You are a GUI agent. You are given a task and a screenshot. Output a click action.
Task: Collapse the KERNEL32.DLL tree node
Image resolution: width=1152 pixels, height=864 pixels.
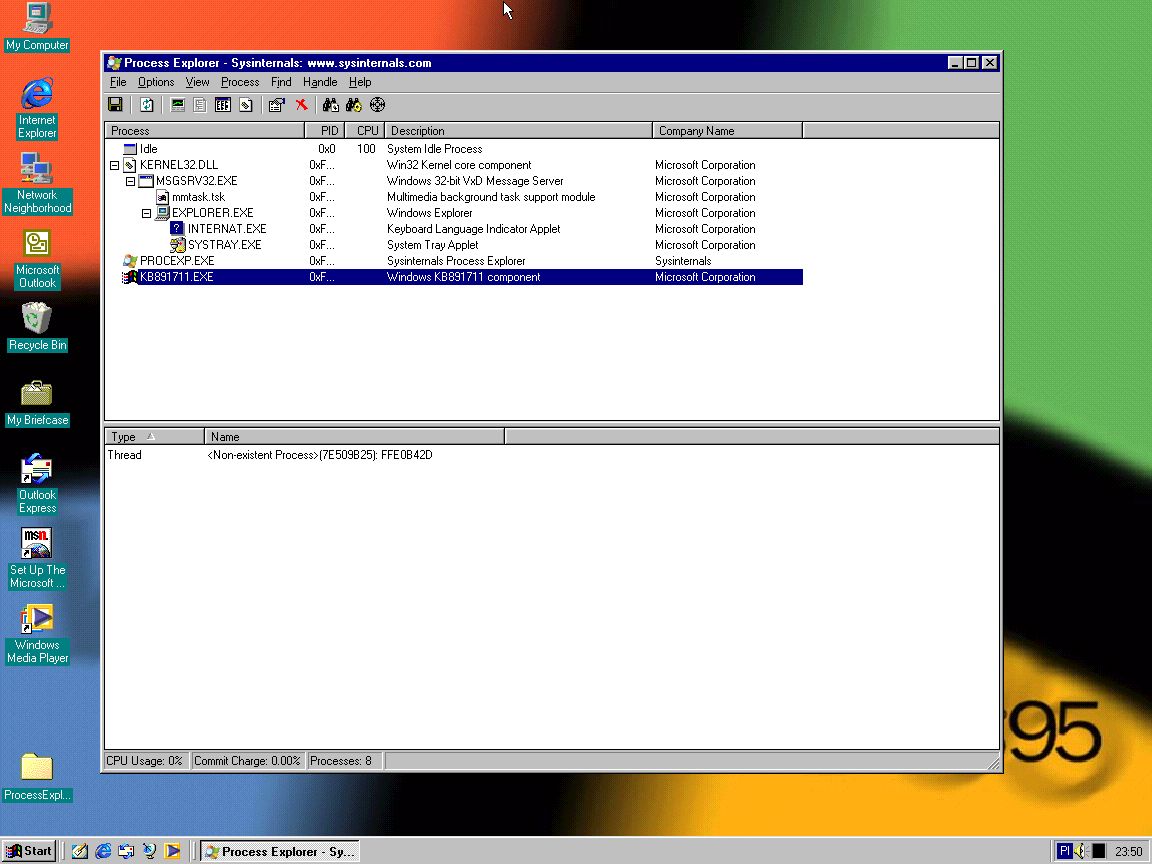114,165
